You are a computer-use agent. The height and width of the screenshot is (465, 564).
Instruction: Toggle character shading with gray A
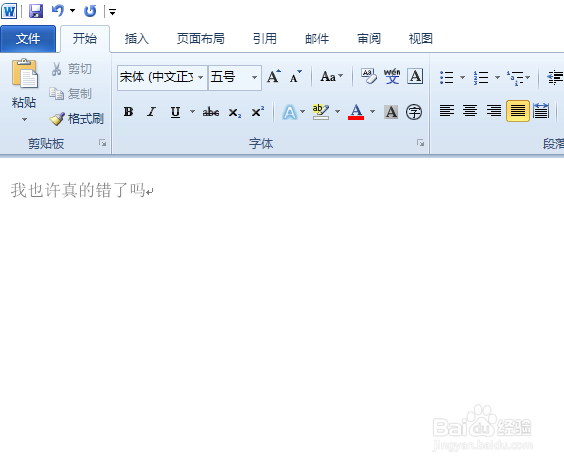(391, 112)
